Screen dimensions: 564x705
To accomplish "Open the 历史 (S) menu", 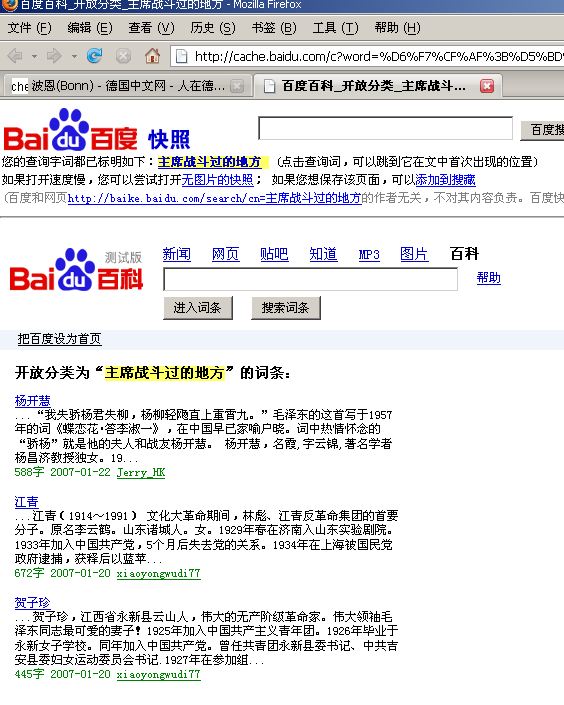I will click(212, 28).
